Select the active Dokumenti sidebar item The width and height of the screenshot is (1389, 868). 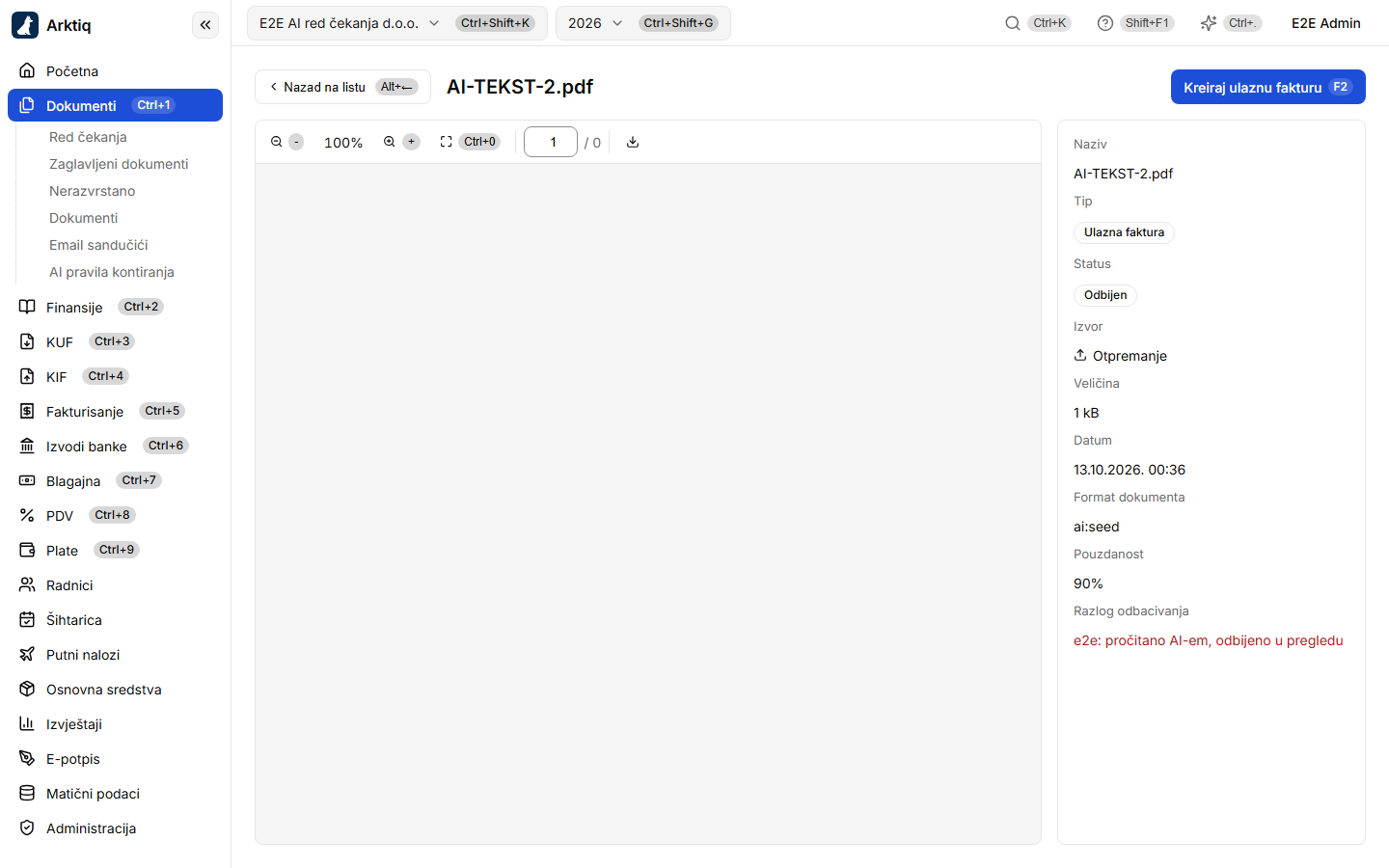click(x=115, y=105)
